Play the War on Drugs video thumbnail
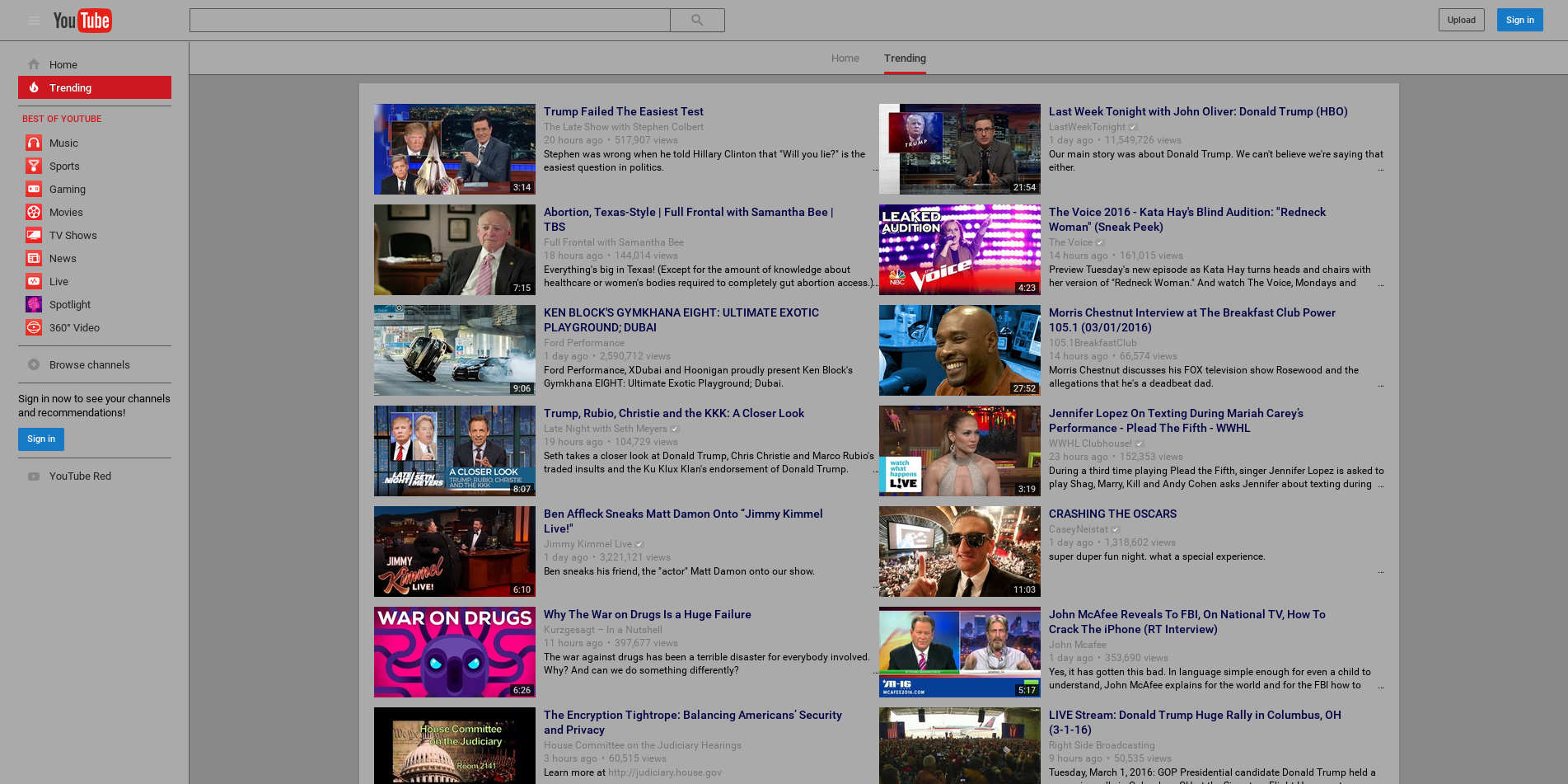The height and width of the screenshot is (784, 1568). click(455, 652)
